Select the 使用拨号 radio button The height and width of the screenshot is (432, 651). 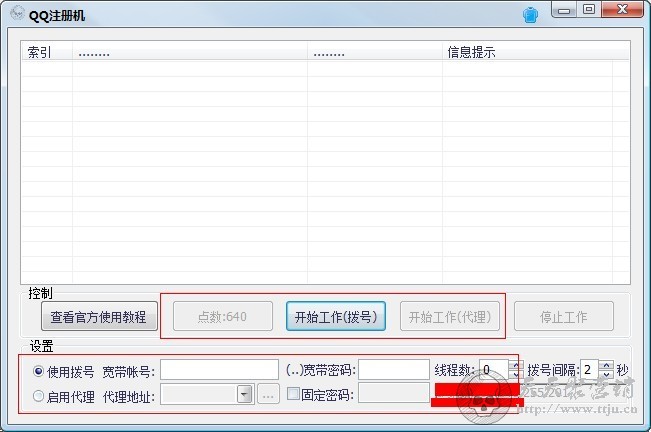pos(38,371)
